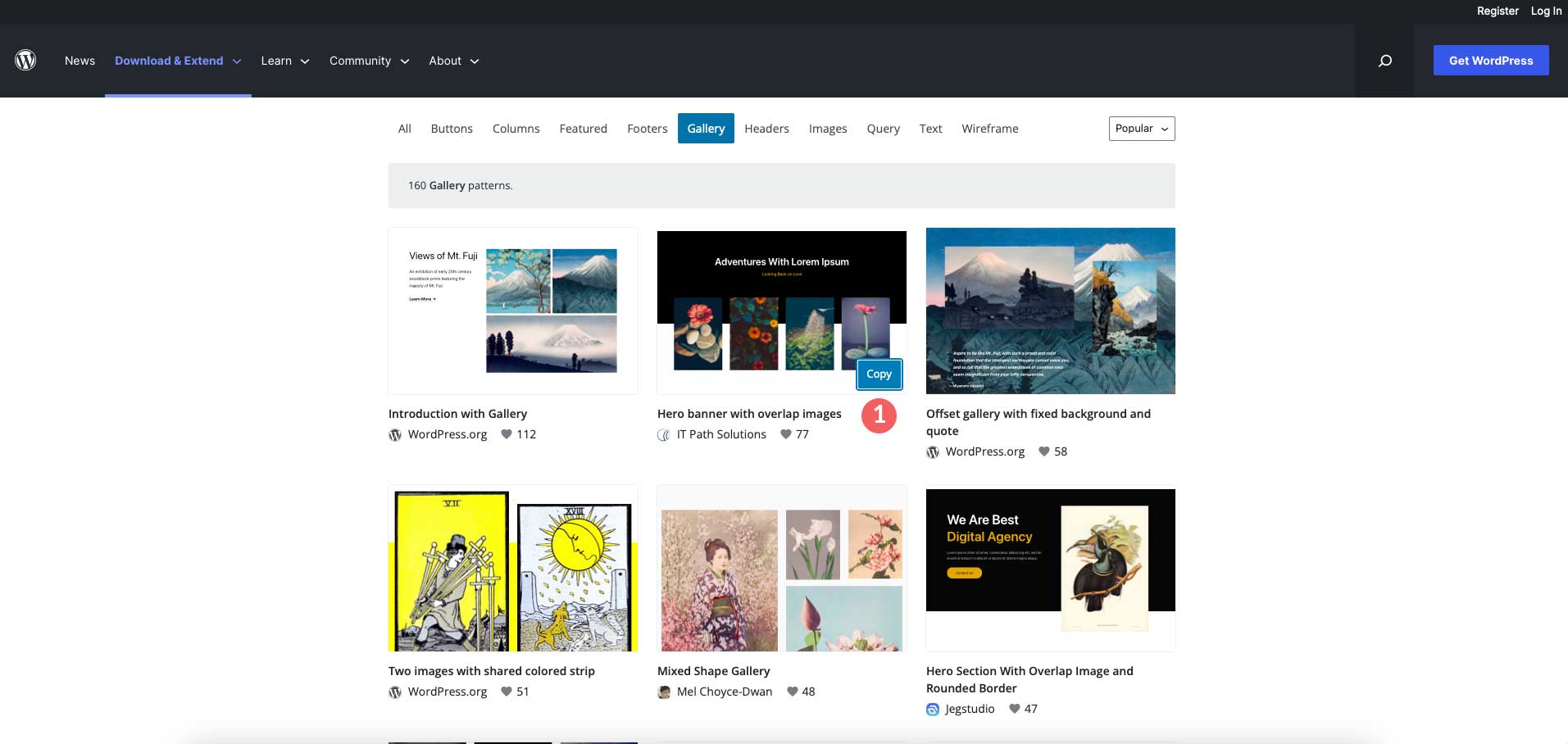Click WordPress.org avatar under Two images pattern
Viewport: 1568px width, 744px height.
click(395, 692)
